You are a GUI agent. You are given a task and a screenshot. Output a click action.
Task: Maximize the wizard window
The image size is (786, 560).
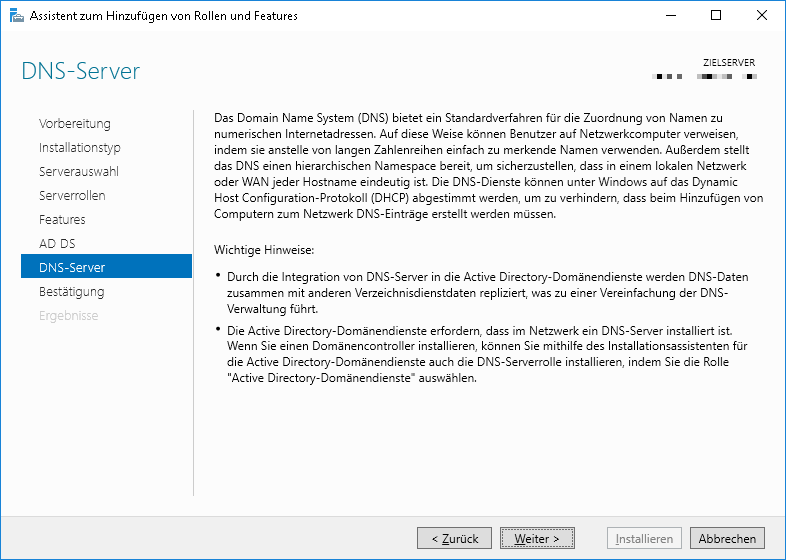point(716,16)
